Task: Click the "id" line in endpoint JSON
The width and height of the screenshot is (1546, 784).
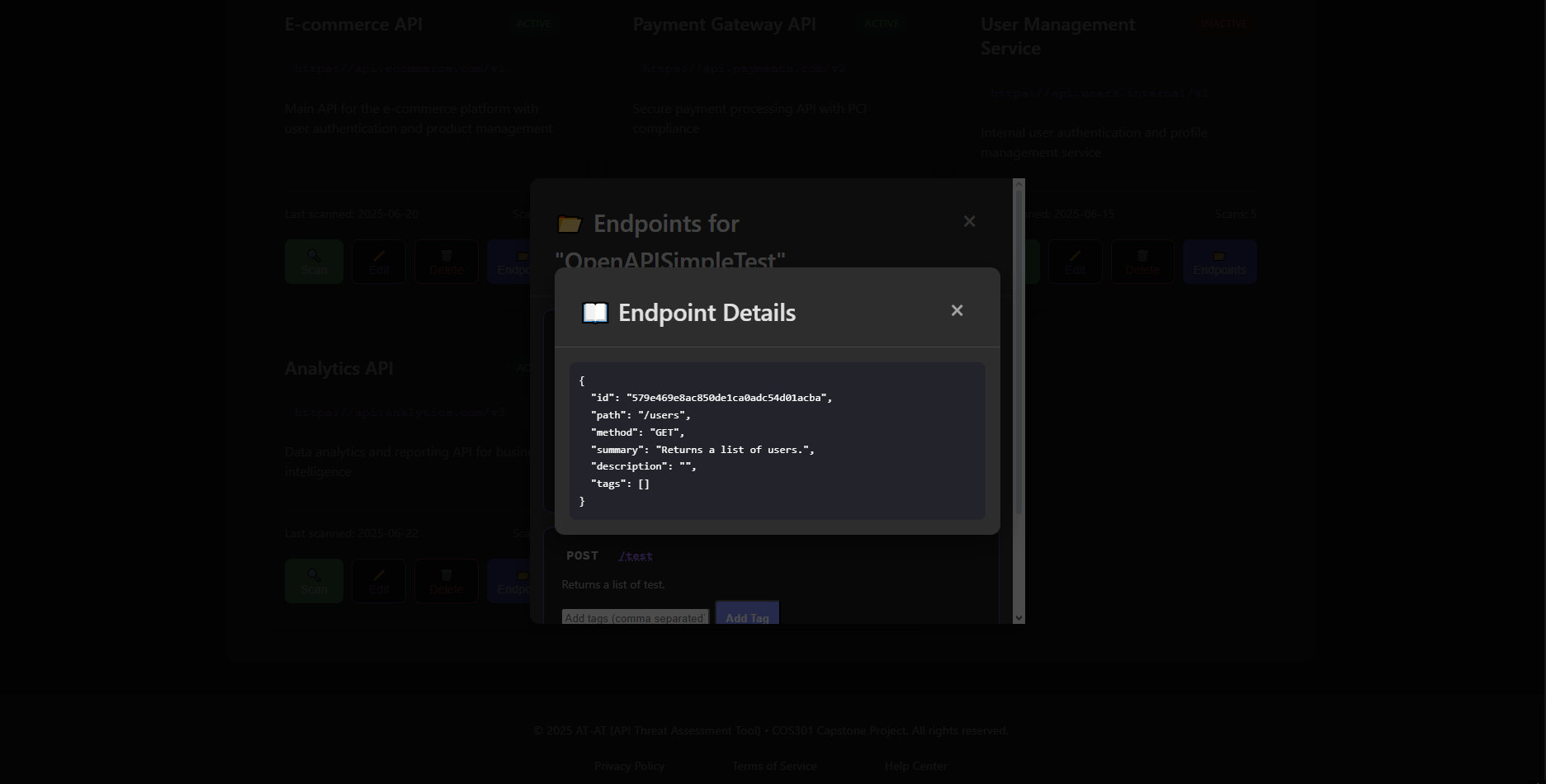Action: click(x=712, y=398)
